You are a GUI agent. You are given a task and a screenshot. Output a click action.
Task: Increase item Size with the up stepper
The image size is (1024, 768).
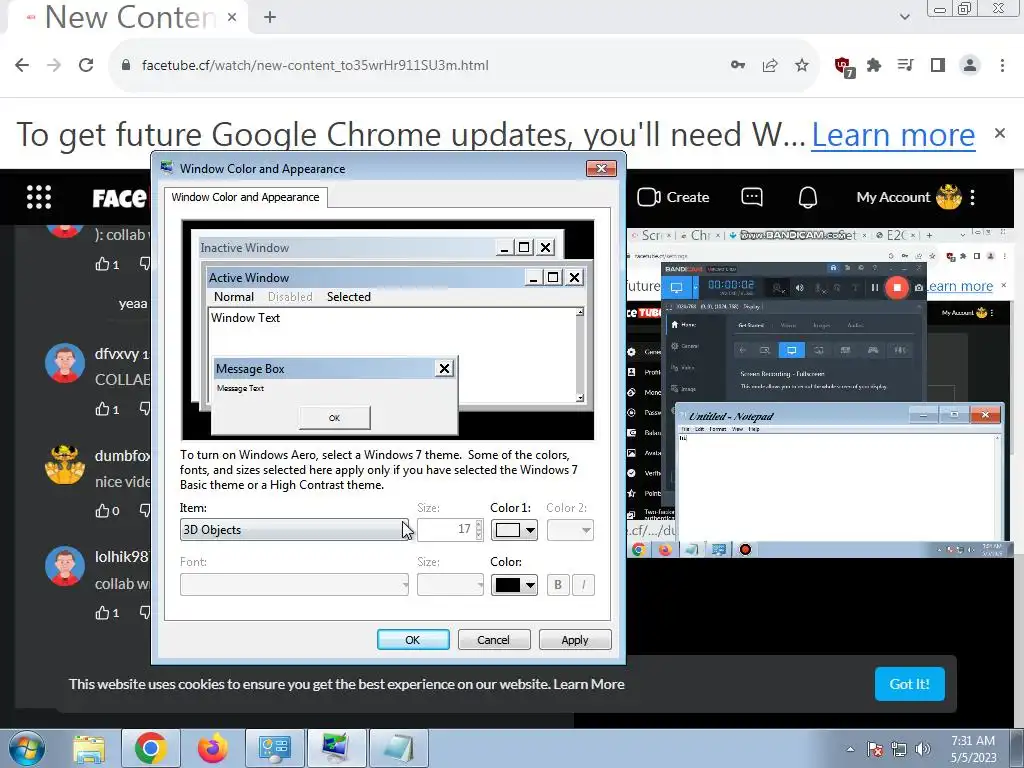coord(479,524)
